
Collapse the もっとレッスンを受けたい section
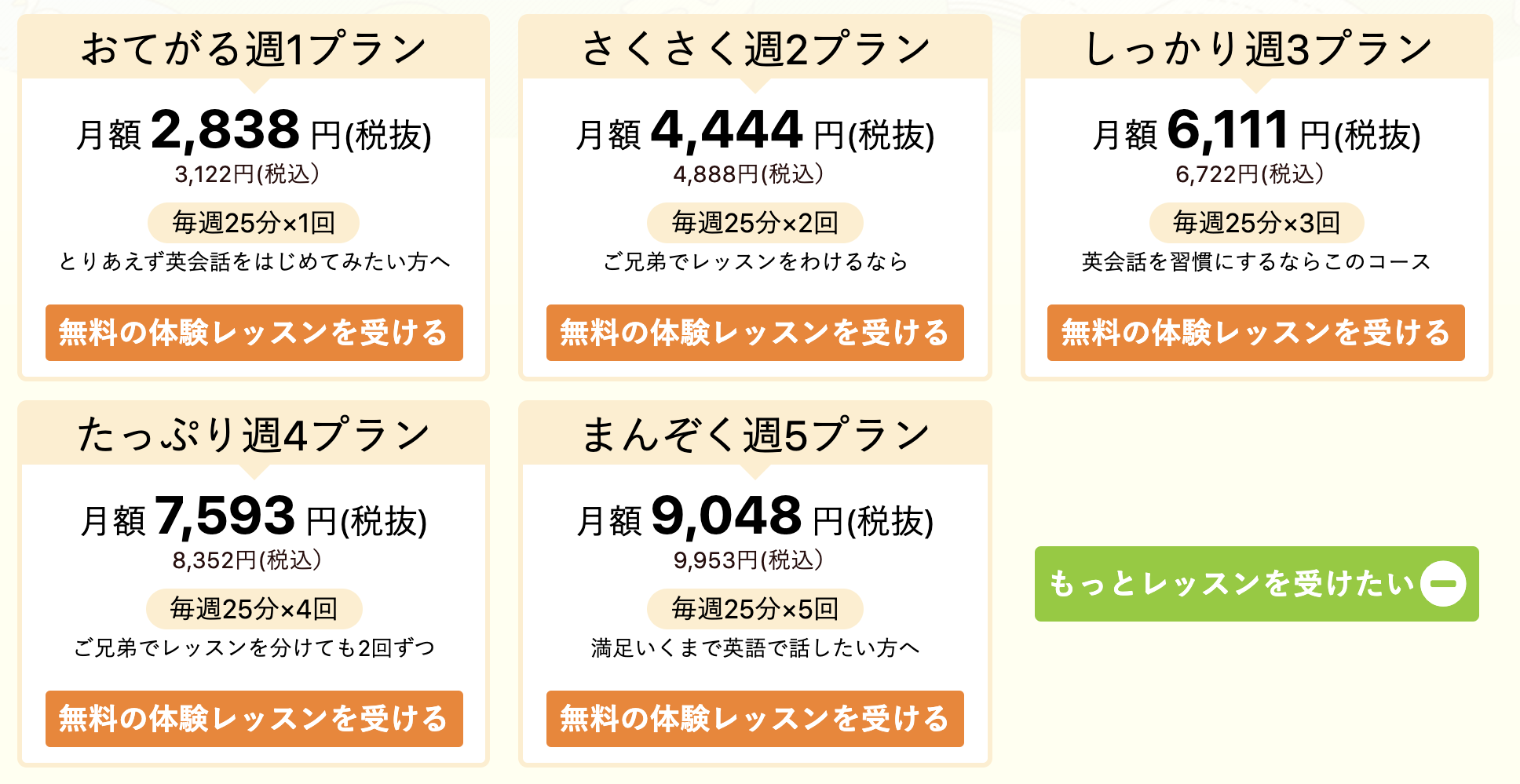coord(1256,584)
